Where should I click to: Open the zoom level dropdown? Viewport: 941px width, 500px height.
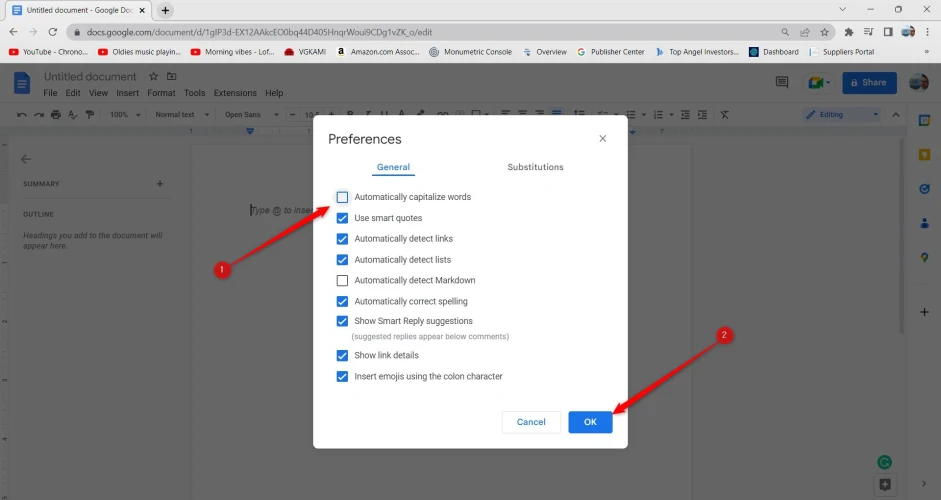tap(124, 115)
